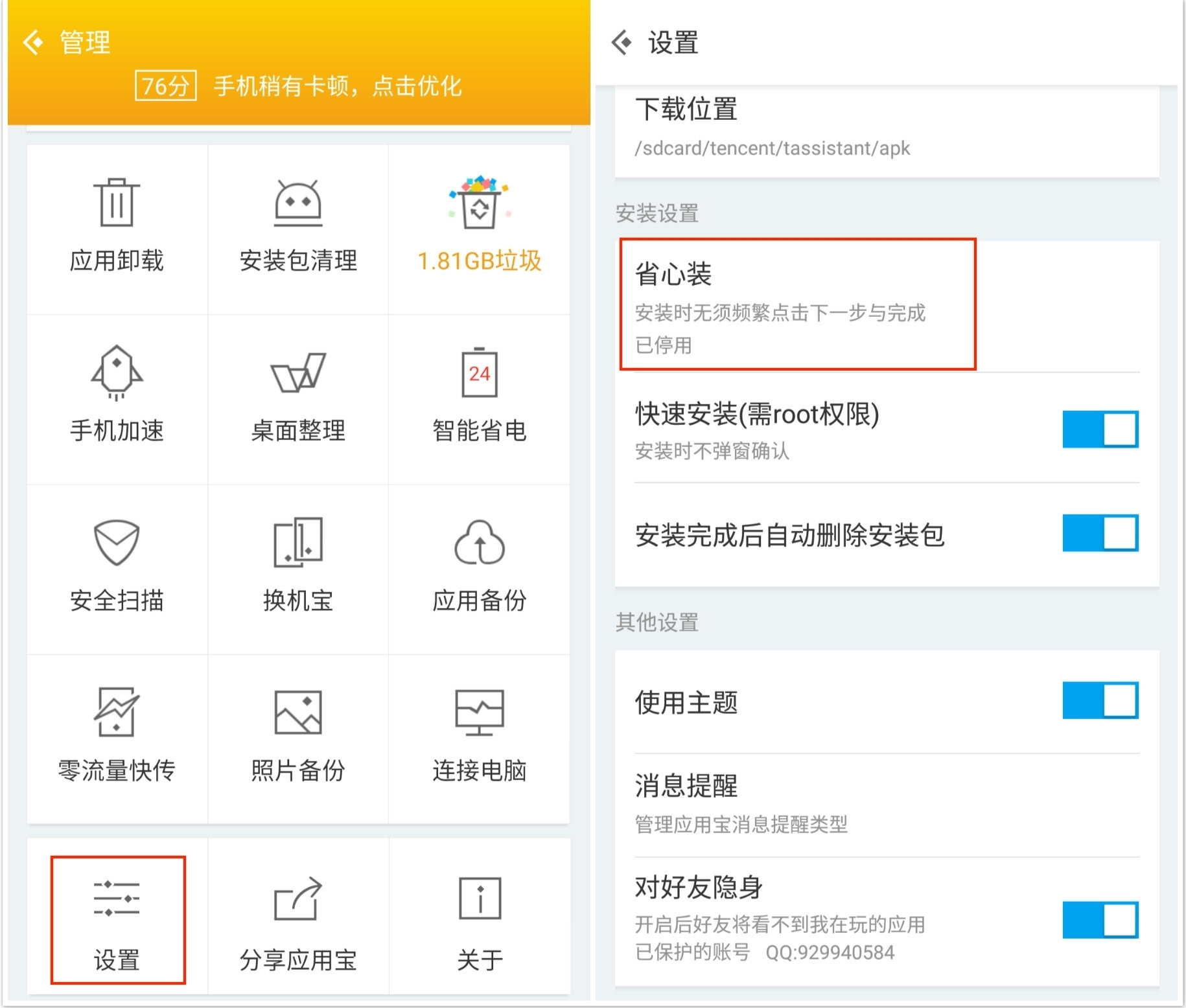Tap the colorful 1.81GB垃圾 bin icon
Screen dimensions: 1186x1008
click(480, 201)
